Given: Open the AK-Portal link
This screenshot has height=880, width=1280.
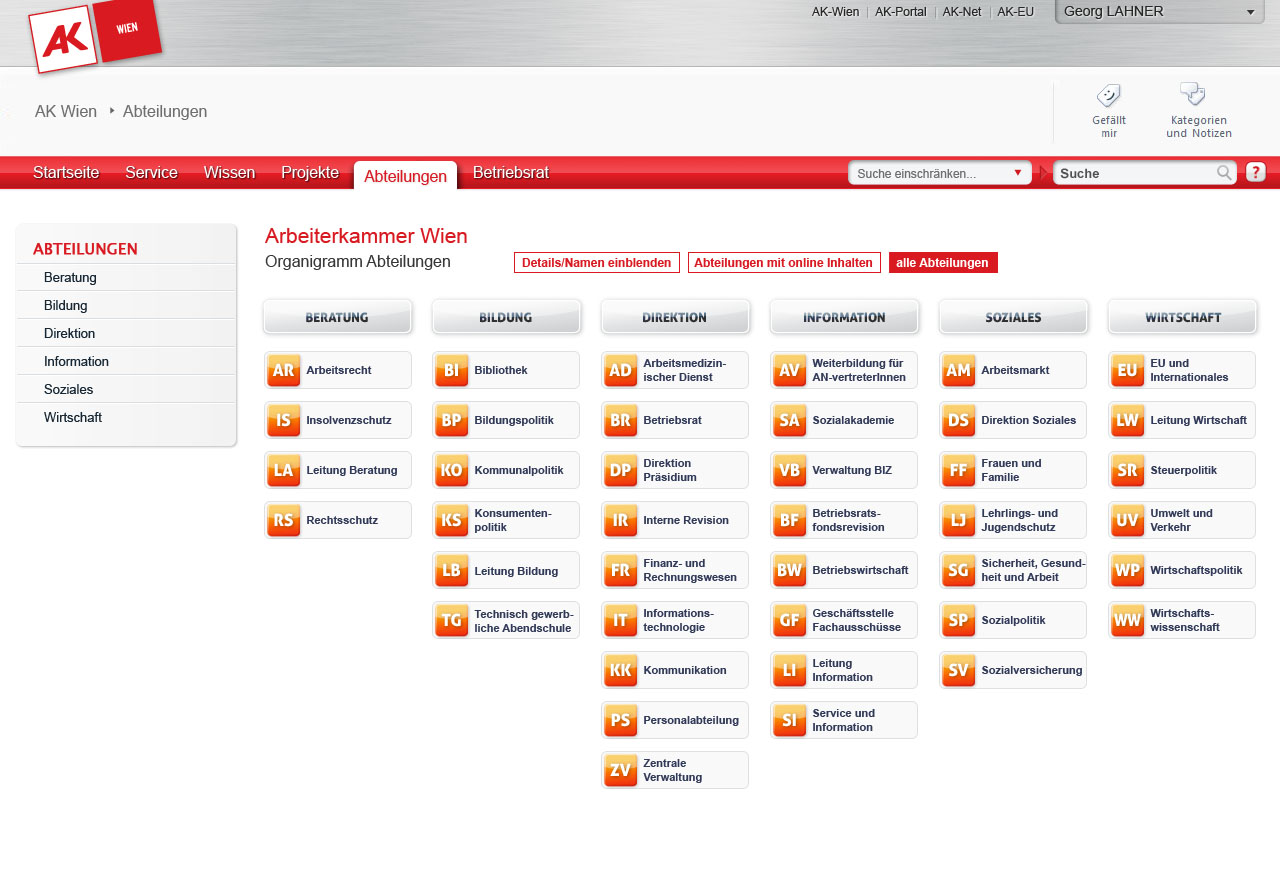Looking at the screenshot, I should [x=901, y=12].
